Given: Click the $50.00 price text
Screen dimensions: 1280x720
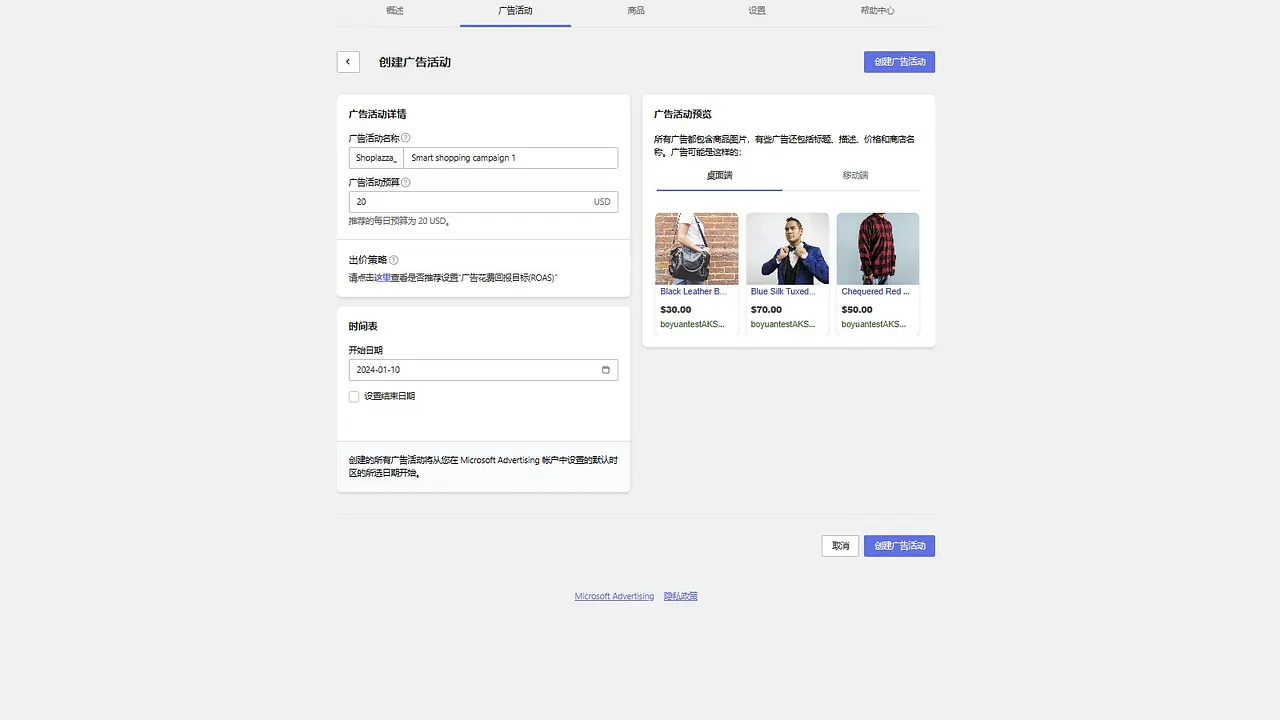Looking at the screenshot, I should coord(857,310).
